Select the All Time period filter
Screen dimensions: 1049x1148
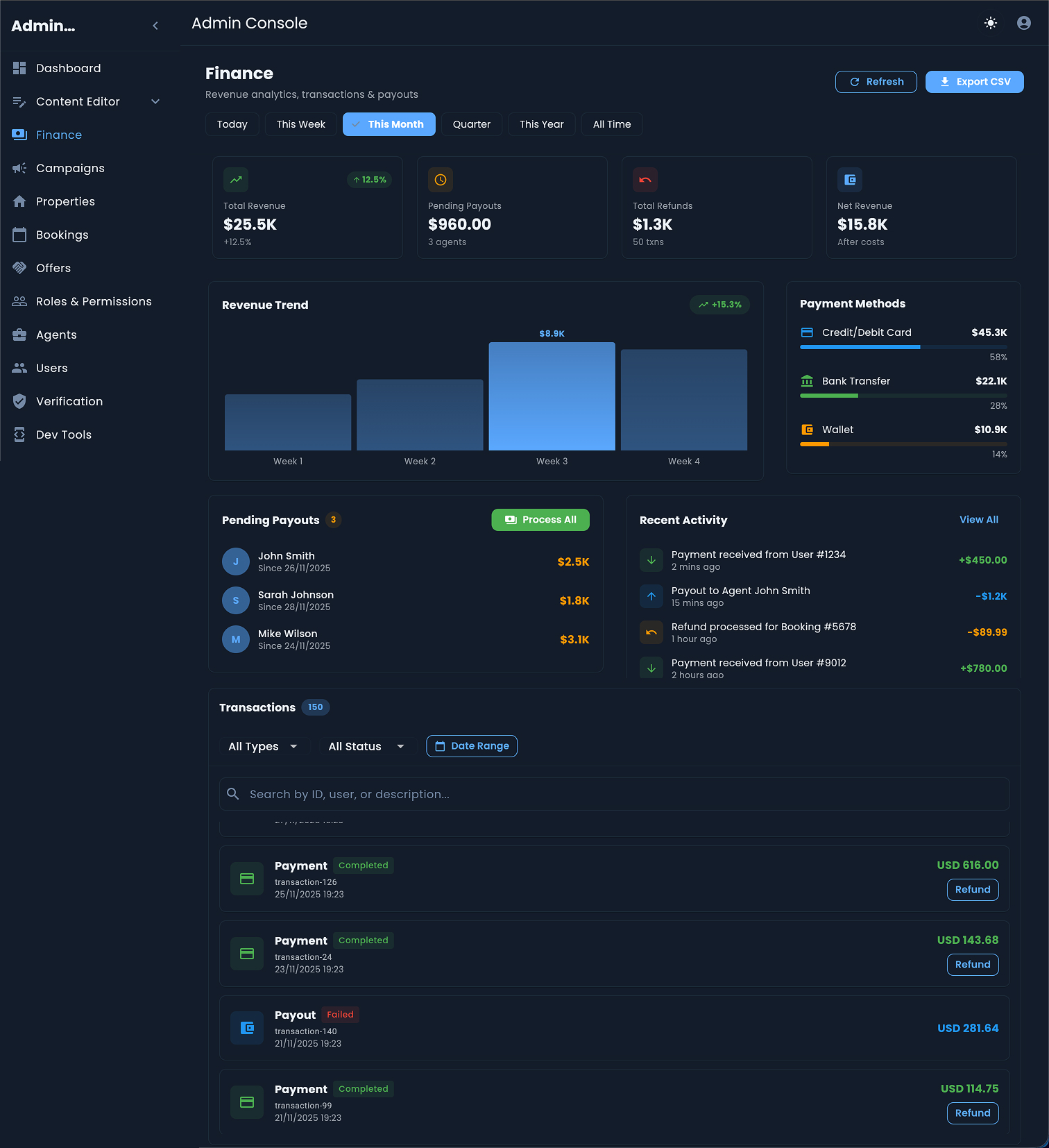(612, 124)
